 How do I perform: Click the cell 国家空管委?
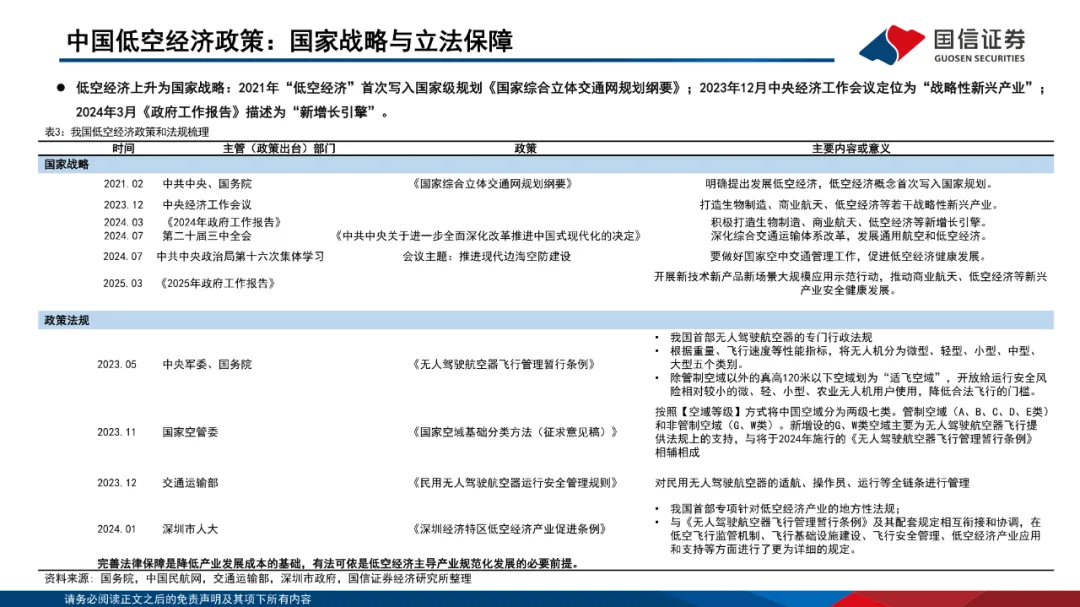pos(190,432)
